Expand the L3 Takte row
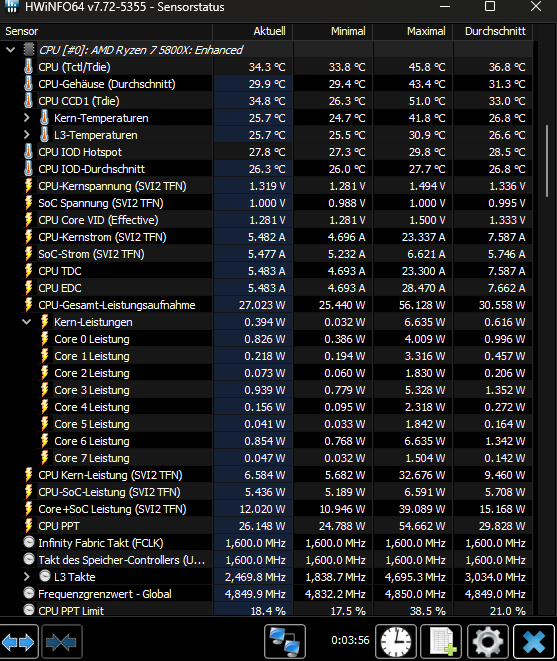Screen dimensions: 557x661 click(27, 576)
